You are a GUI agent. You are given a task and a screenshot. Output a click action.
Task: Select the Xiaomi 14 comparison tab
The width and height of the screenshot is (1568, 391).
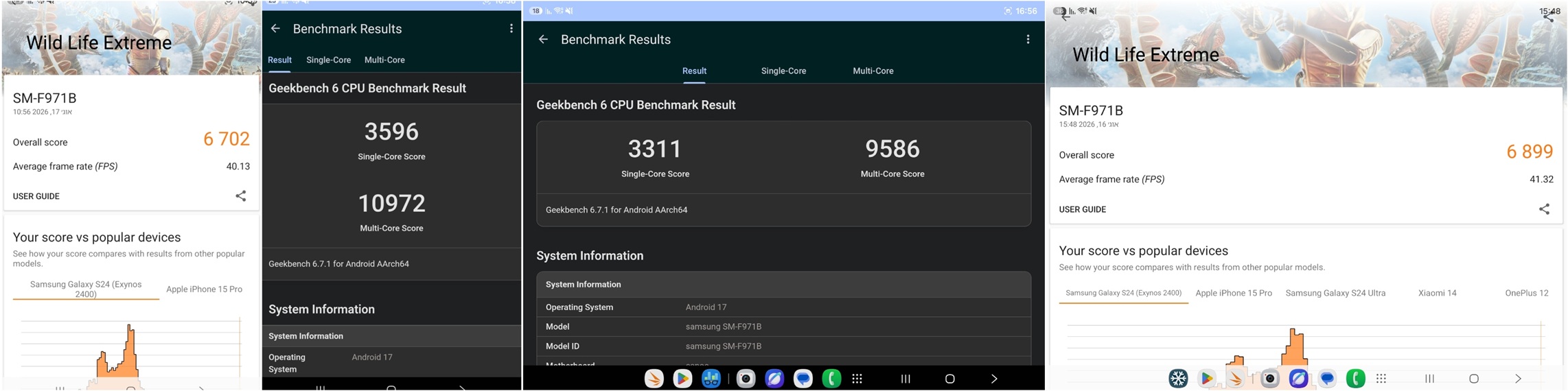tap(1437, 293)
